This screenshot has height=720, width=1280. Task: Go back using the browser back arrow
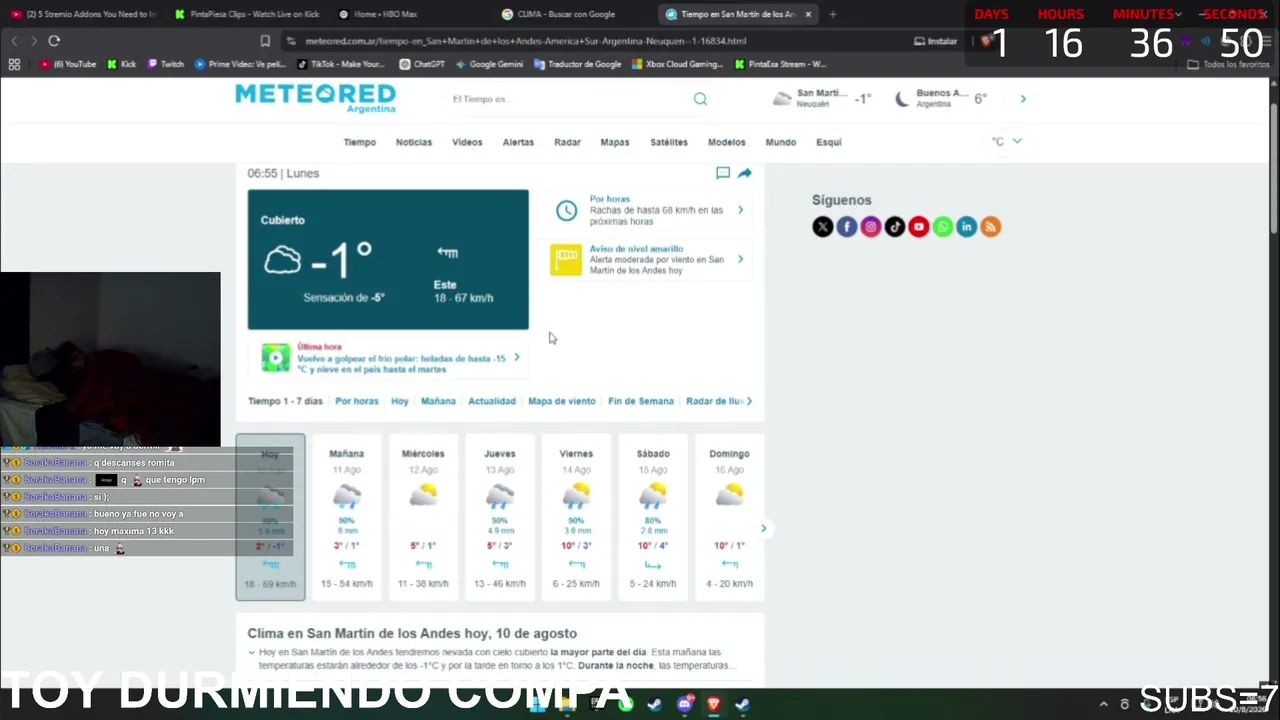pyautogui.click(x=14, y=41)
